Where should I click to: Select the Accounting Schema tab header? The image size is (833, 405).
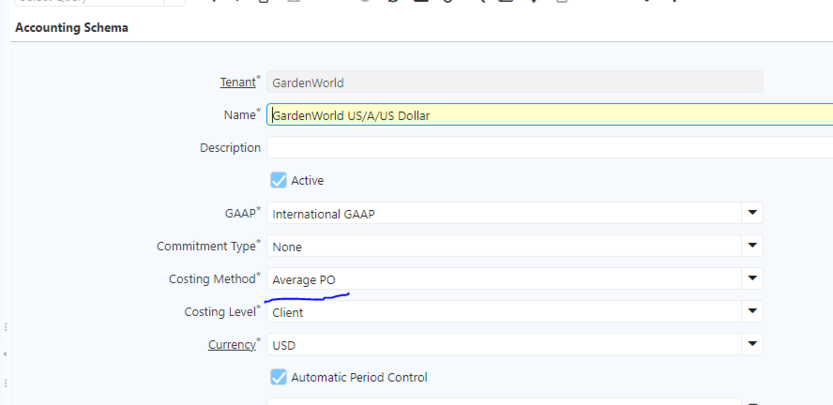pos(71,28)
